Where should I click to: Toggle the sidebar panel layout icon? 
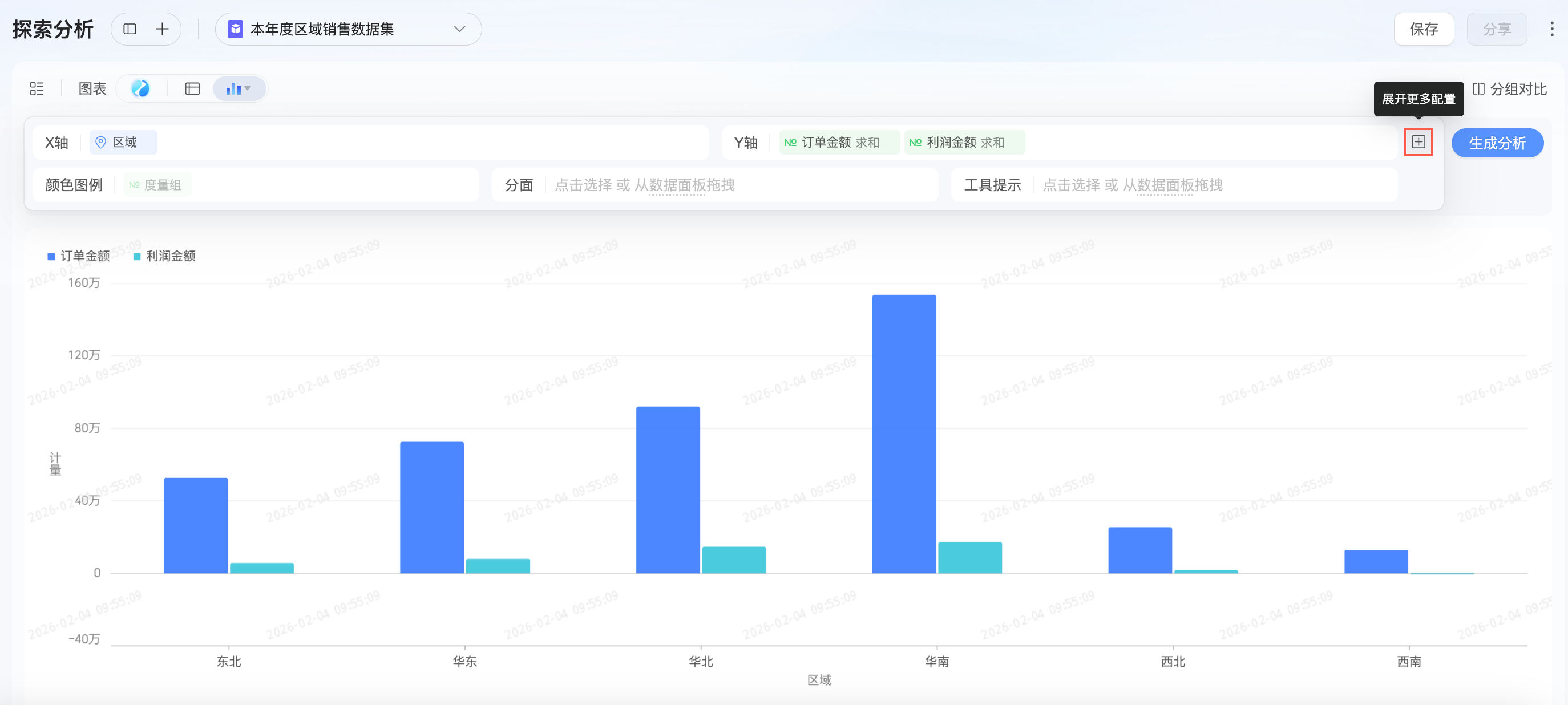tap(130, 29)
